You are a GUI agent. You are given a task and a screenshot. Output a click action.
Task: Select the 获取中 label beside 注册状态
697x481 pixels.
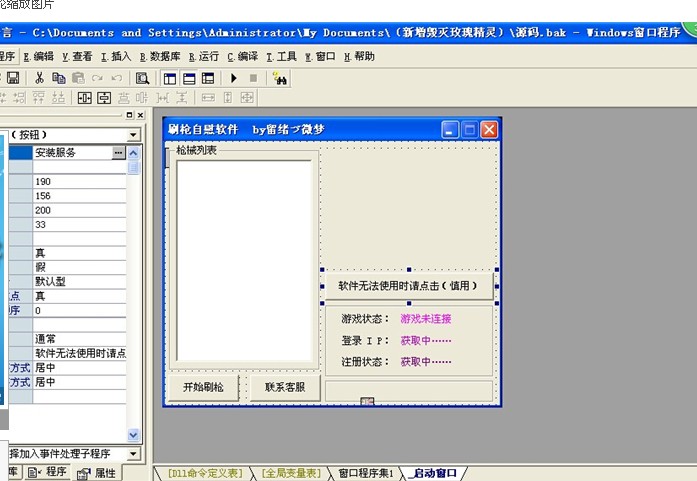tap(426, 362)
